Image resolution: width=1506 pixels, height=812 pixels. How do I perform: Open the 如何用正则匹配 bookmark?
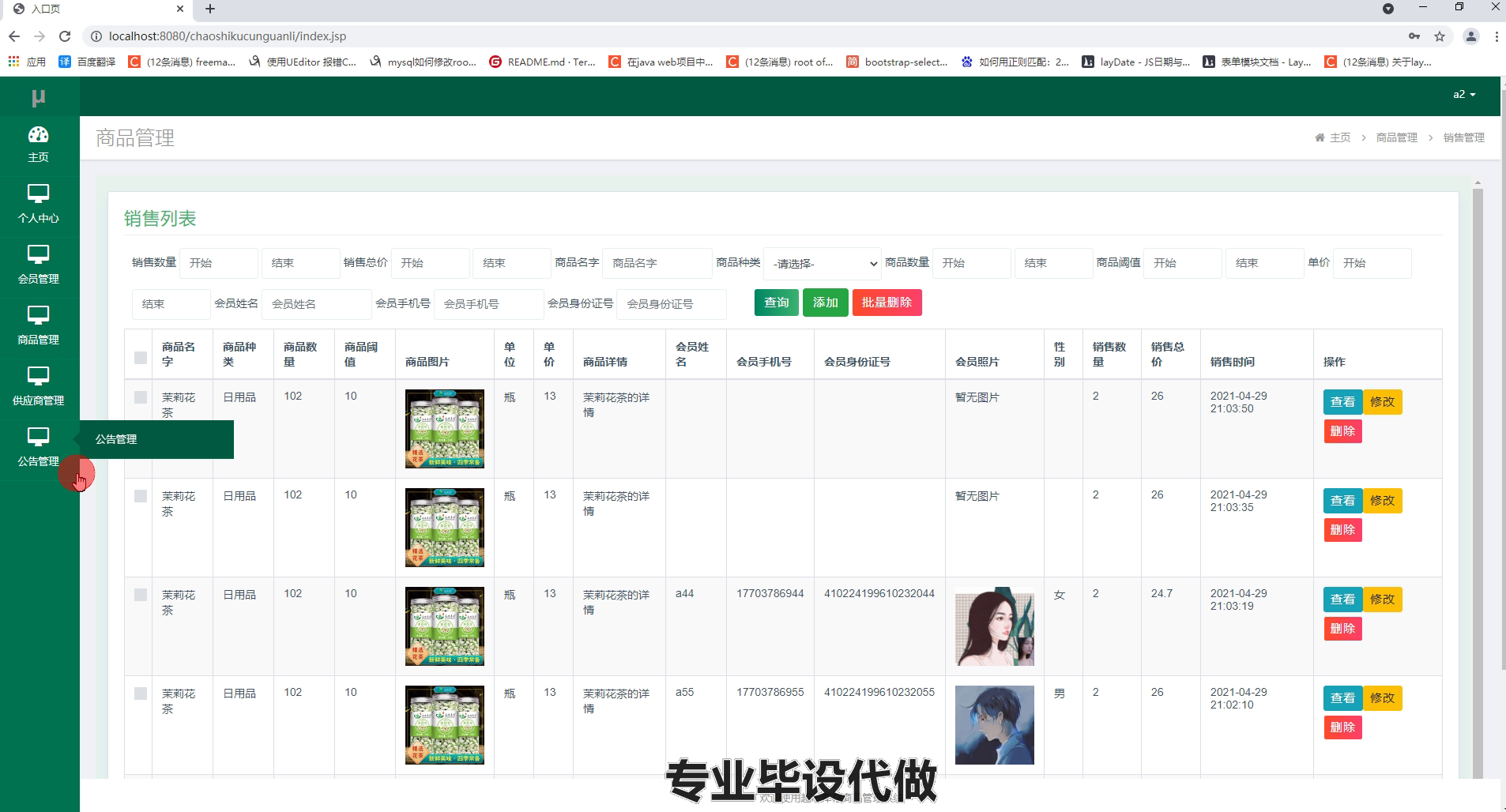[1015, 62]
